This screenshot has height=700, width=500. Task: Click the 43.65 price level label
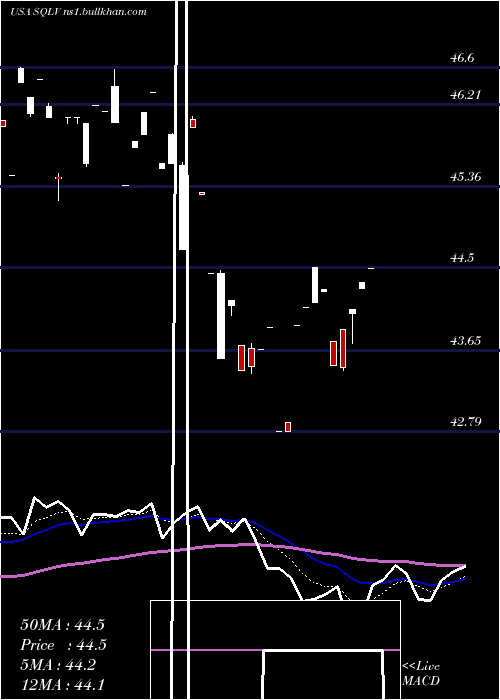466,341
